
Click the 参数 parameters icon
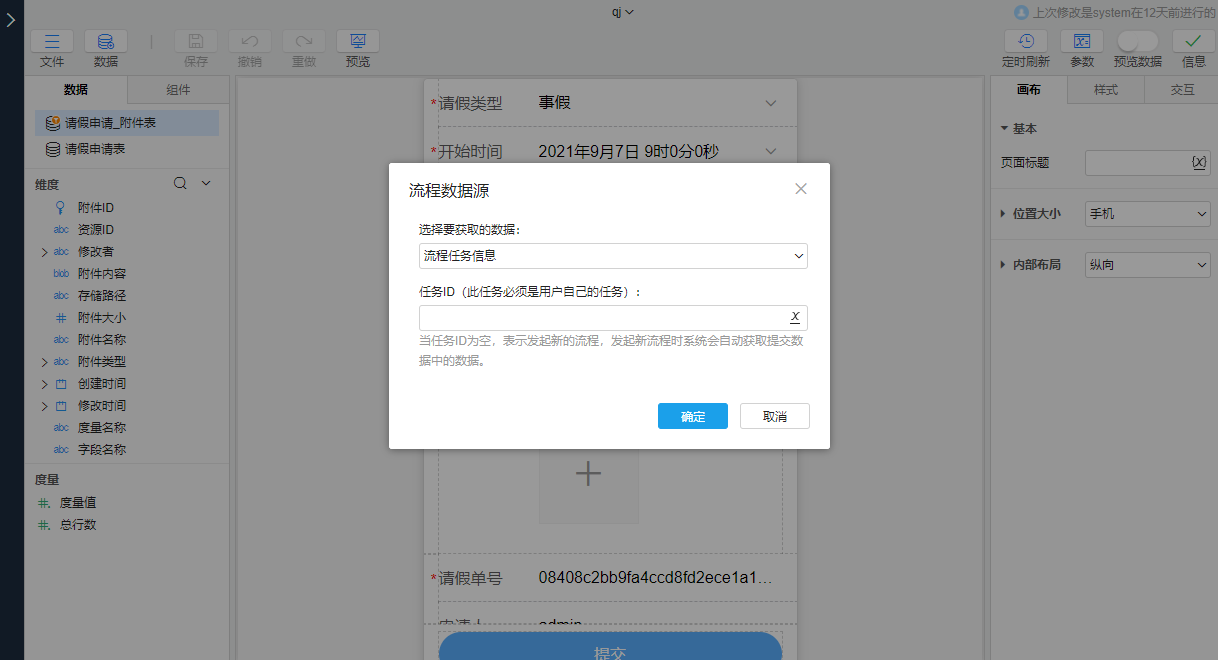pos(1081,42)
